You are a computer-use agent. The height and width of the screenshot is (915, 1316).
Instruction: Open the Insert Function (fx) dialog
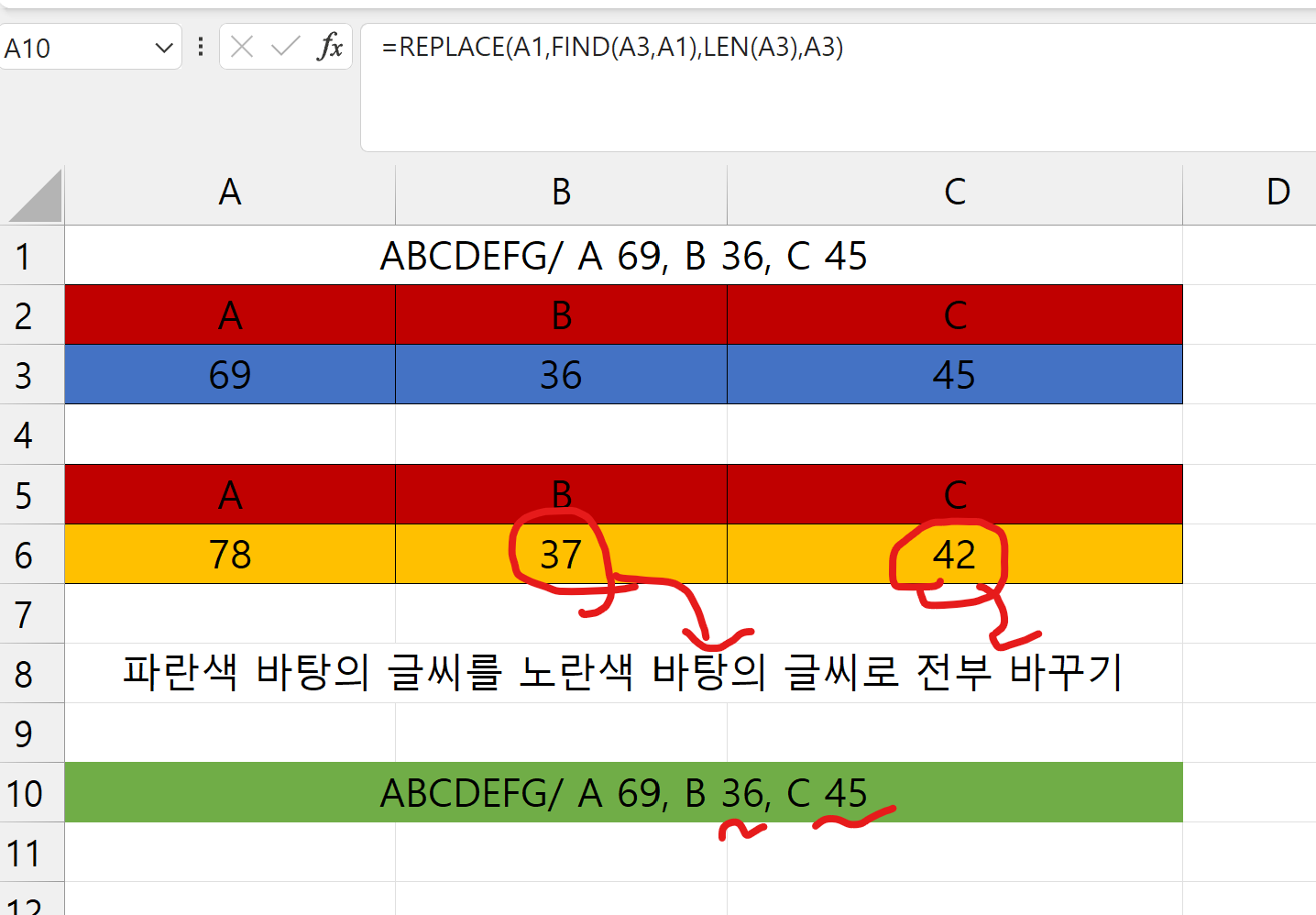[330, 47]
